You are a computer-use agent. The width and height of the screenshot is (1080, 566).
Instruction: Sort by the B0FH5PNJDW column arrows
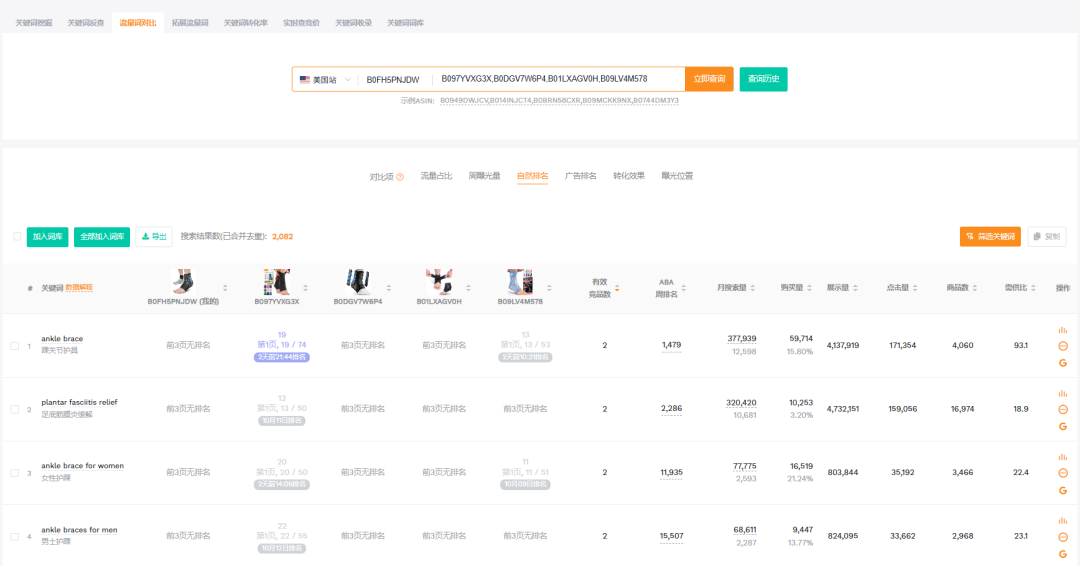225,288
